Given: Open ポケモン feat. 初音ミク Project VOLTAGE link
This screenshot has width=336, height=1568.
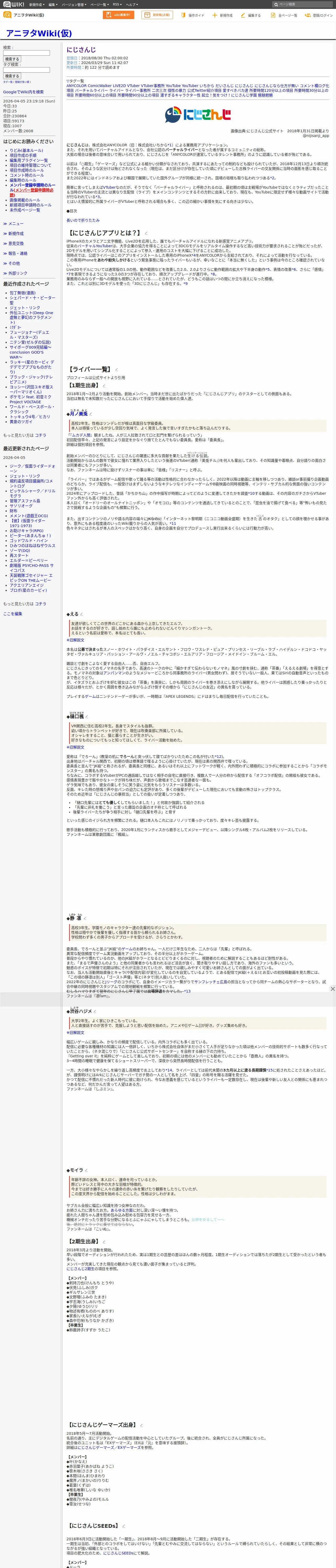Looking at the screenshot, I should point(31,399).
